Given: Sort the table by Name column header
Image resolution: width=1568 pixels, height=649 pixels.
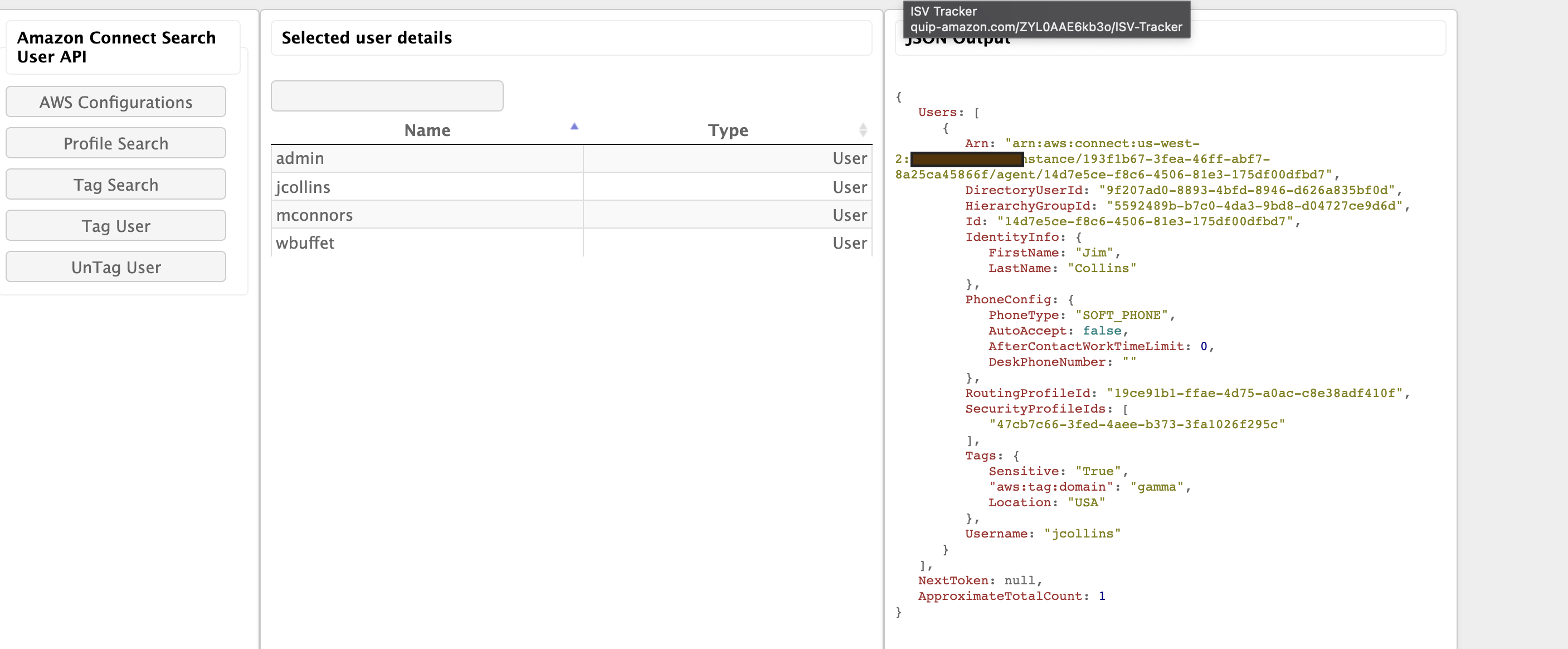Looking at the screenshot, I should point(427,130).
